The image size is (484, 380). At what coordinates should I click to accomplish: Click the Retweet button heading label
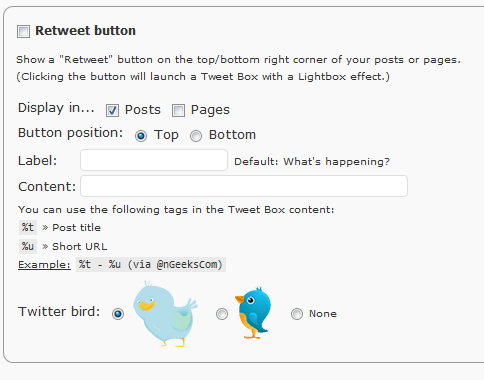[85, 31]
